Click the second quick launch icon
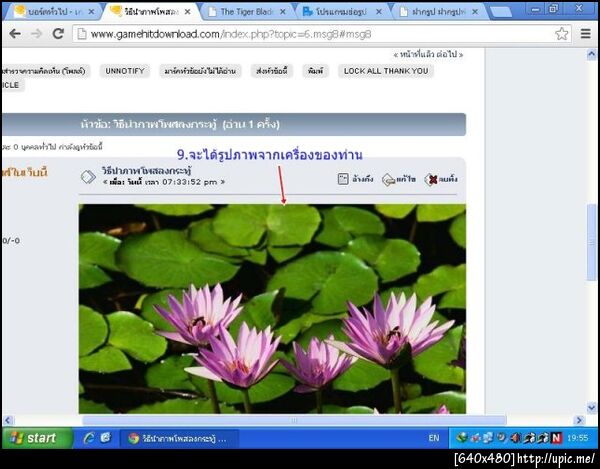Viewport: 600px width, 469px height. pyautogui.click(x=106, y=438)
